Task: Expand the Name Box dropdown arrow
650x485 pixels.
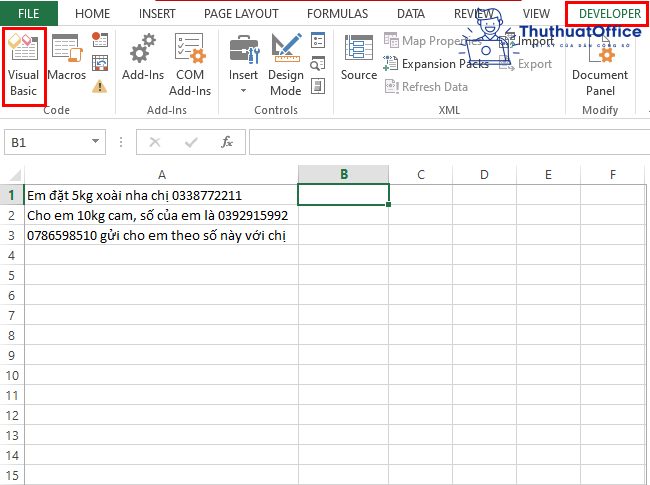Action: [x=95, y=141]
